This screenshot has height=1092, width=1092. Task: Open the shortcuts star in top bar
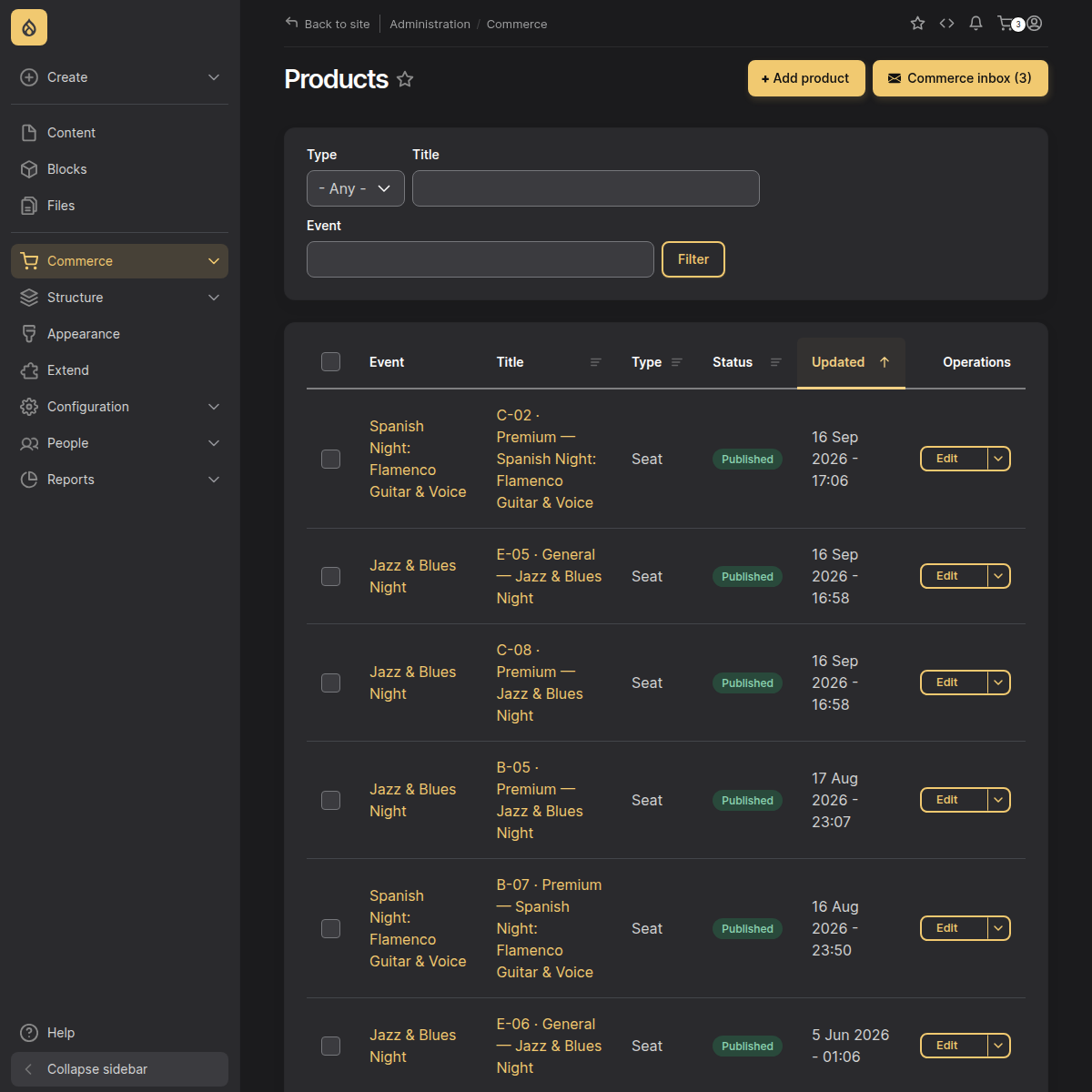pyautogui.click(x=917, y=24)
